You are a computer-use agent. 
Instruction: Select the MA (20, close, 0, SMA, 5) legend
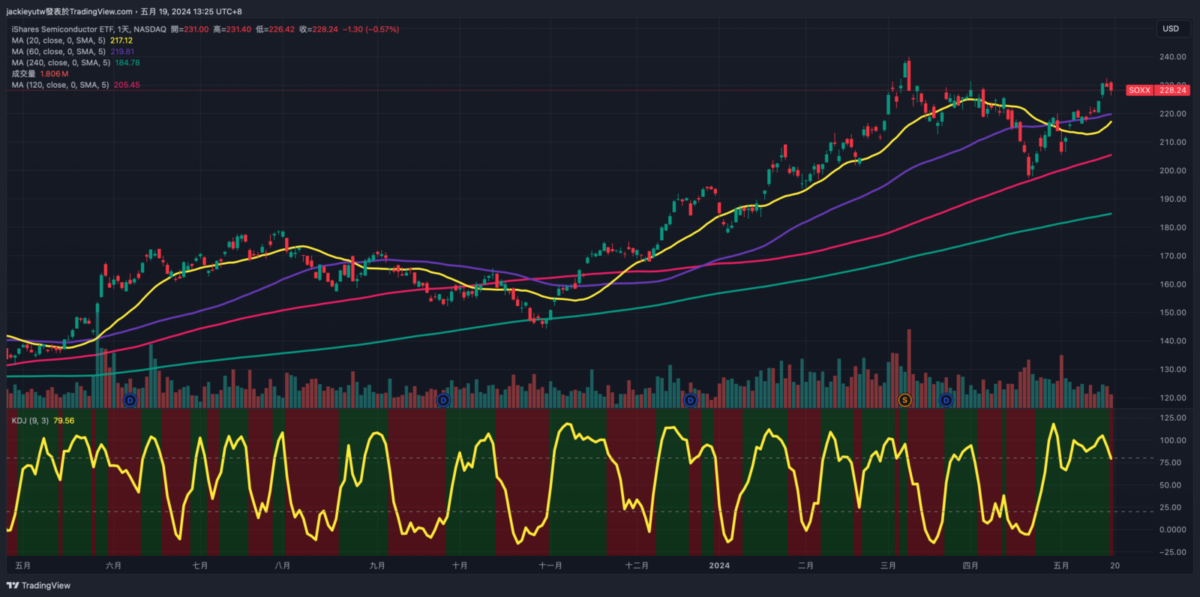point(65,40)
